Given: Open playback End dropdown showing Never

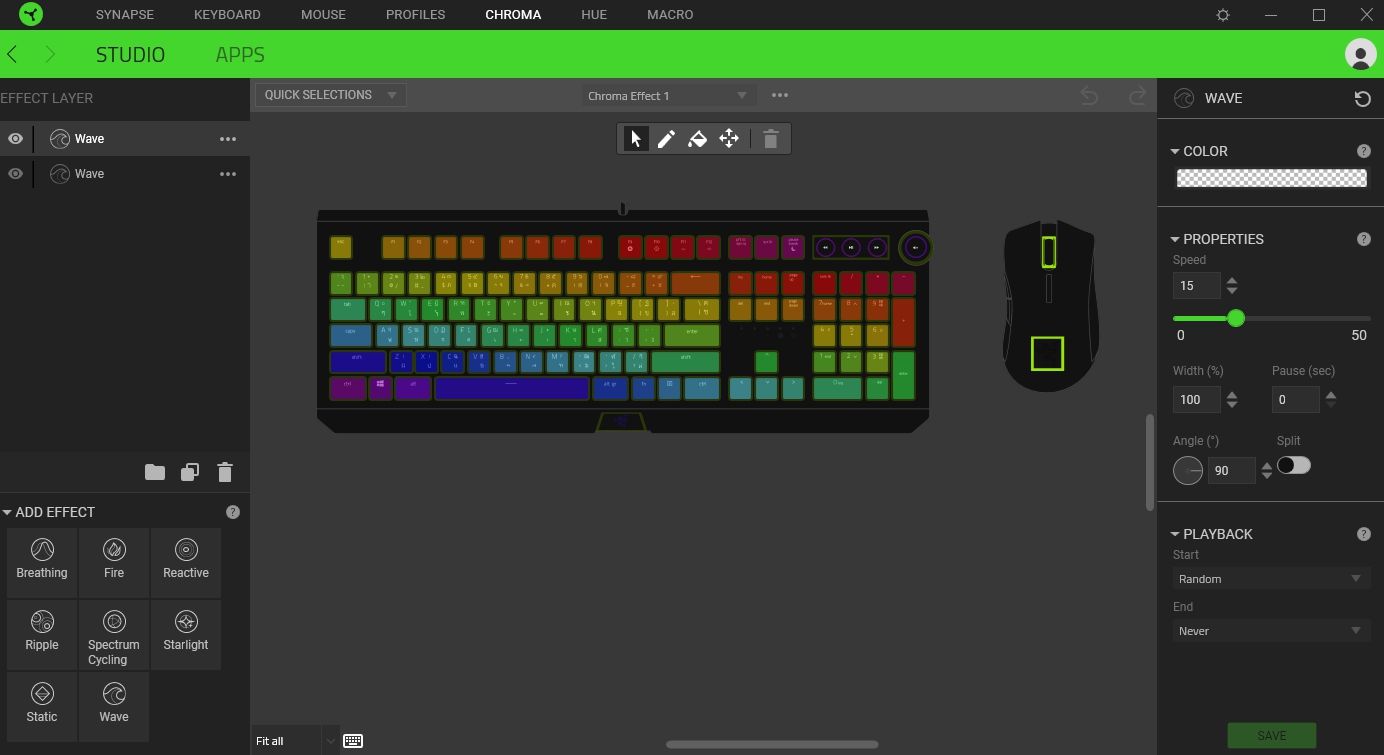Looking at the screenshot, I should click(x=1270, y=631).
